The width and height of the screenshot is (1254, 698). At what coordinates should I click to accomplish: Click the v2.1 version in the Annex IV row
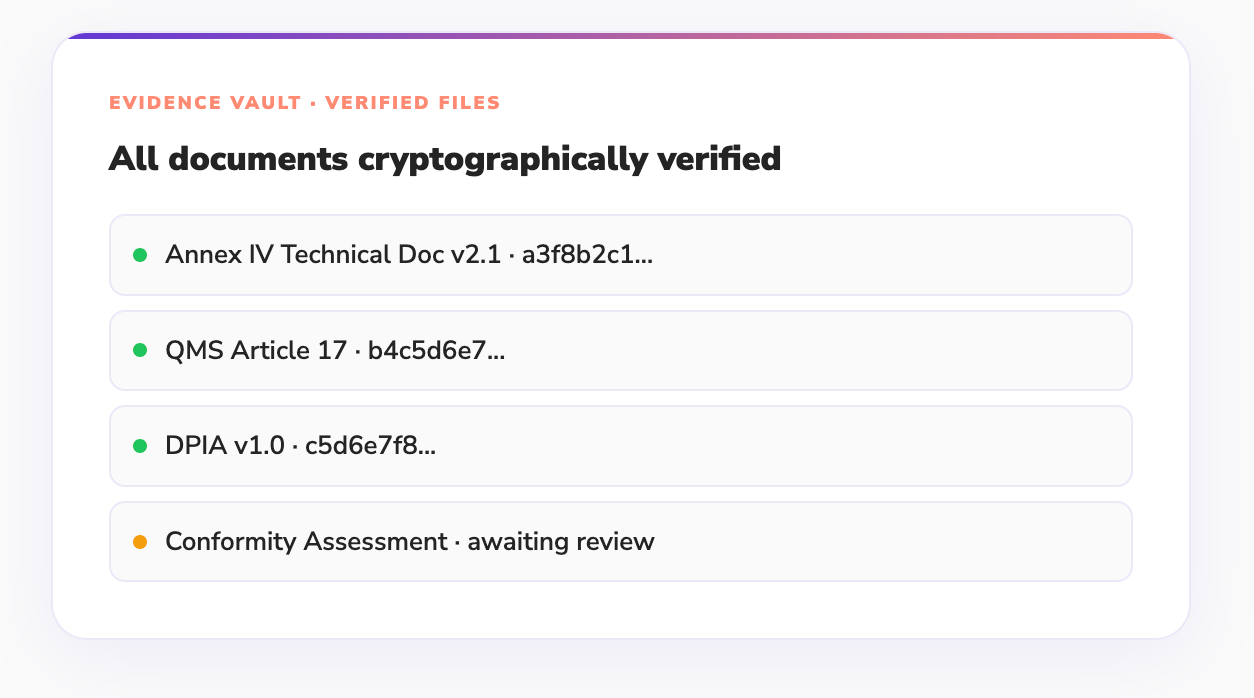point(475,255)
